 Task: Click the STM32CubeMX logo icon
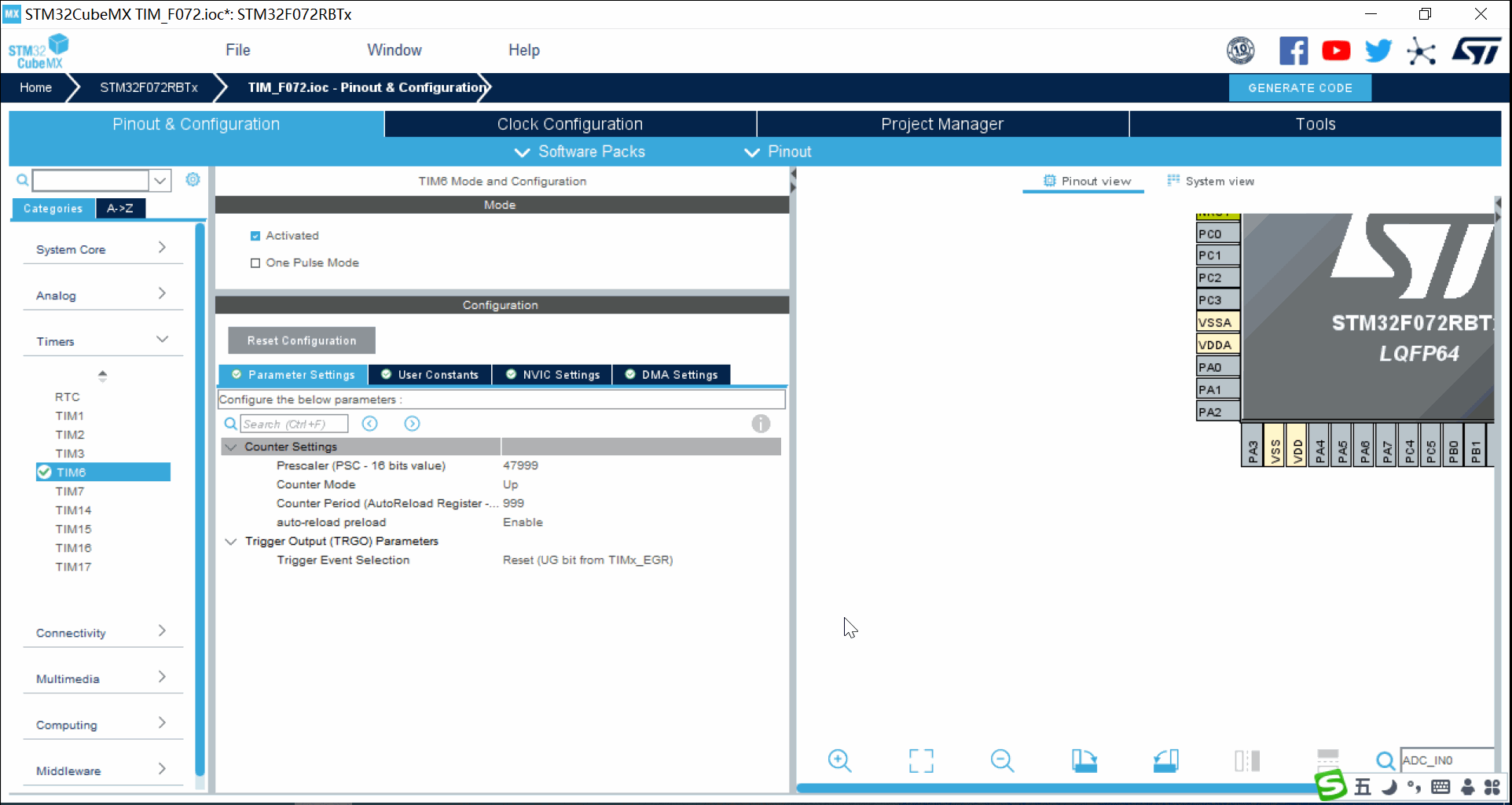pyautogui.click(x=39, y=51)
